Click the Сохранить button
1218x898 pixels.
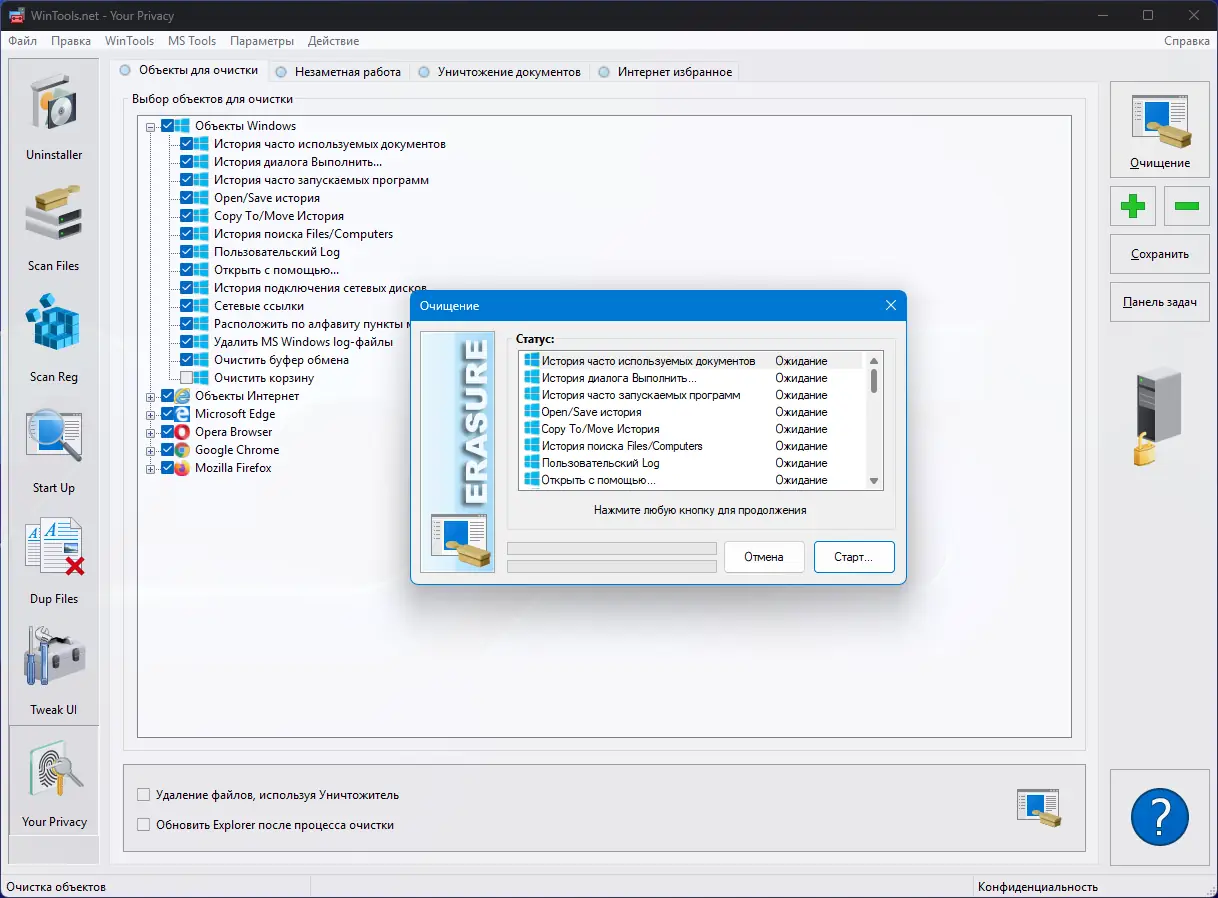tap(1160, 254)
